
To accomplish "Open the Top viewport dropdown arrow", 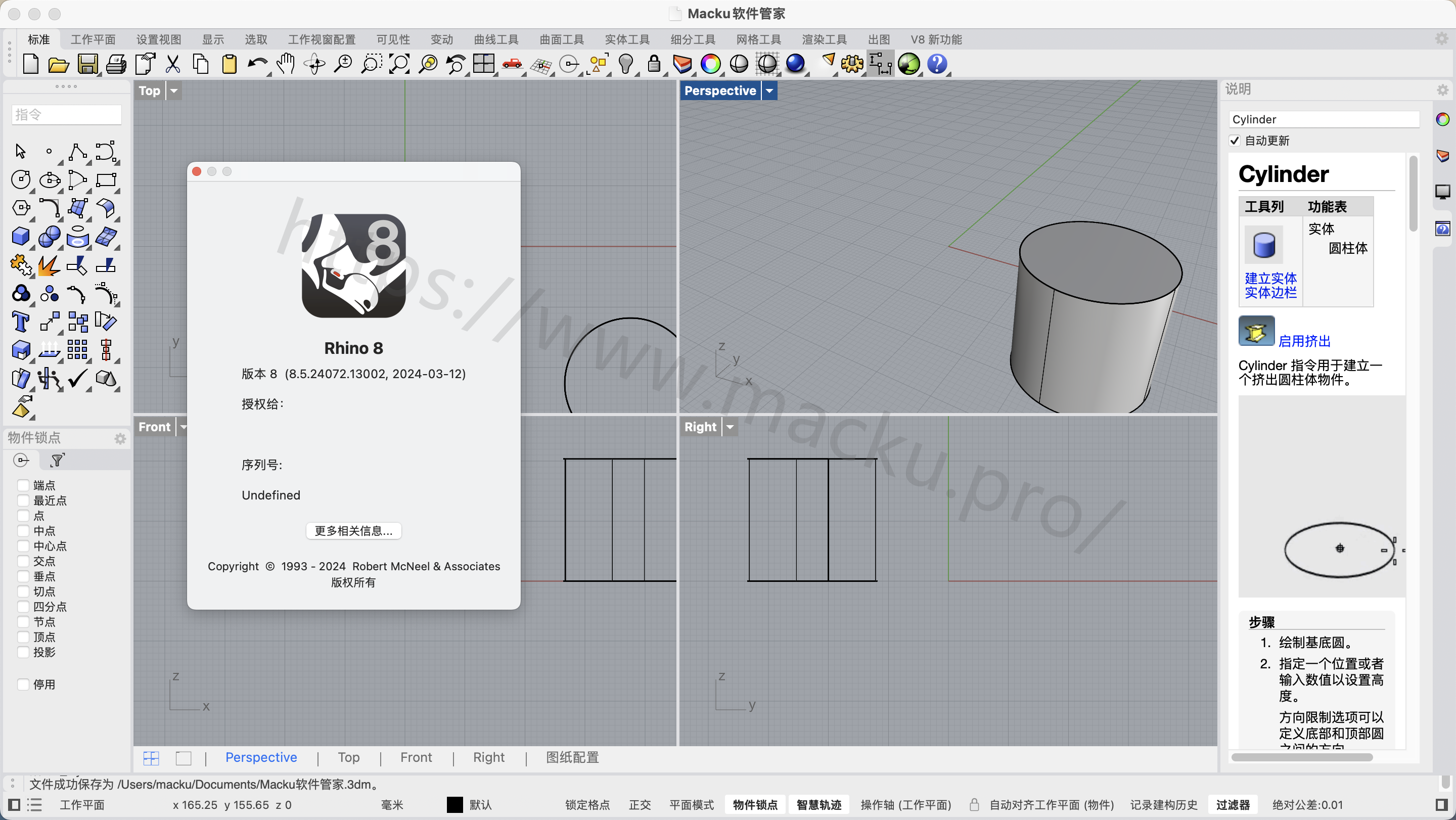I will pos(174,90).
